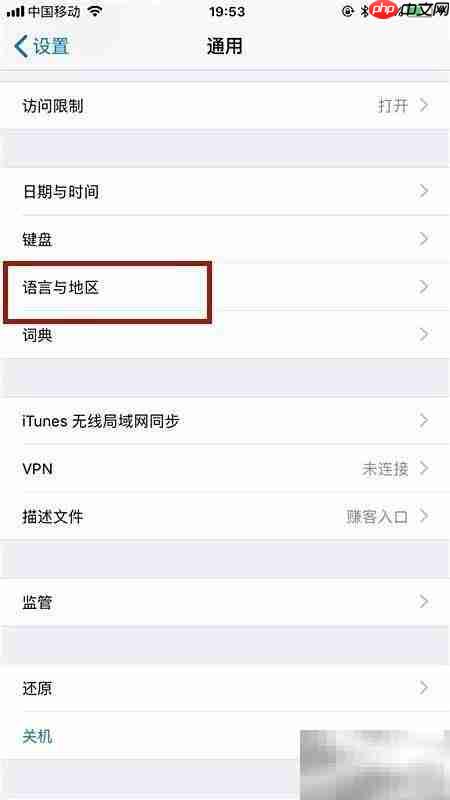Tap the Wi-Fi status icon
The image size is (450, 800).
[x=95, y=11]
